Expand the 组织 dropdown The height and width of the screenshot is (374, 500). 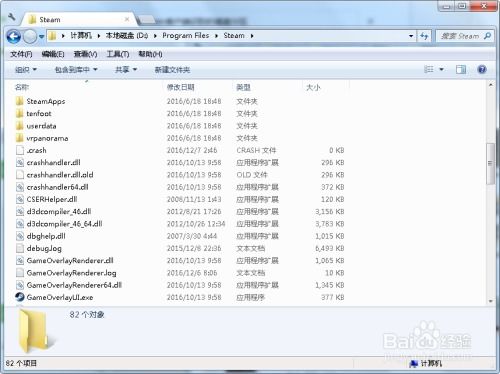(x=26, y=70)
